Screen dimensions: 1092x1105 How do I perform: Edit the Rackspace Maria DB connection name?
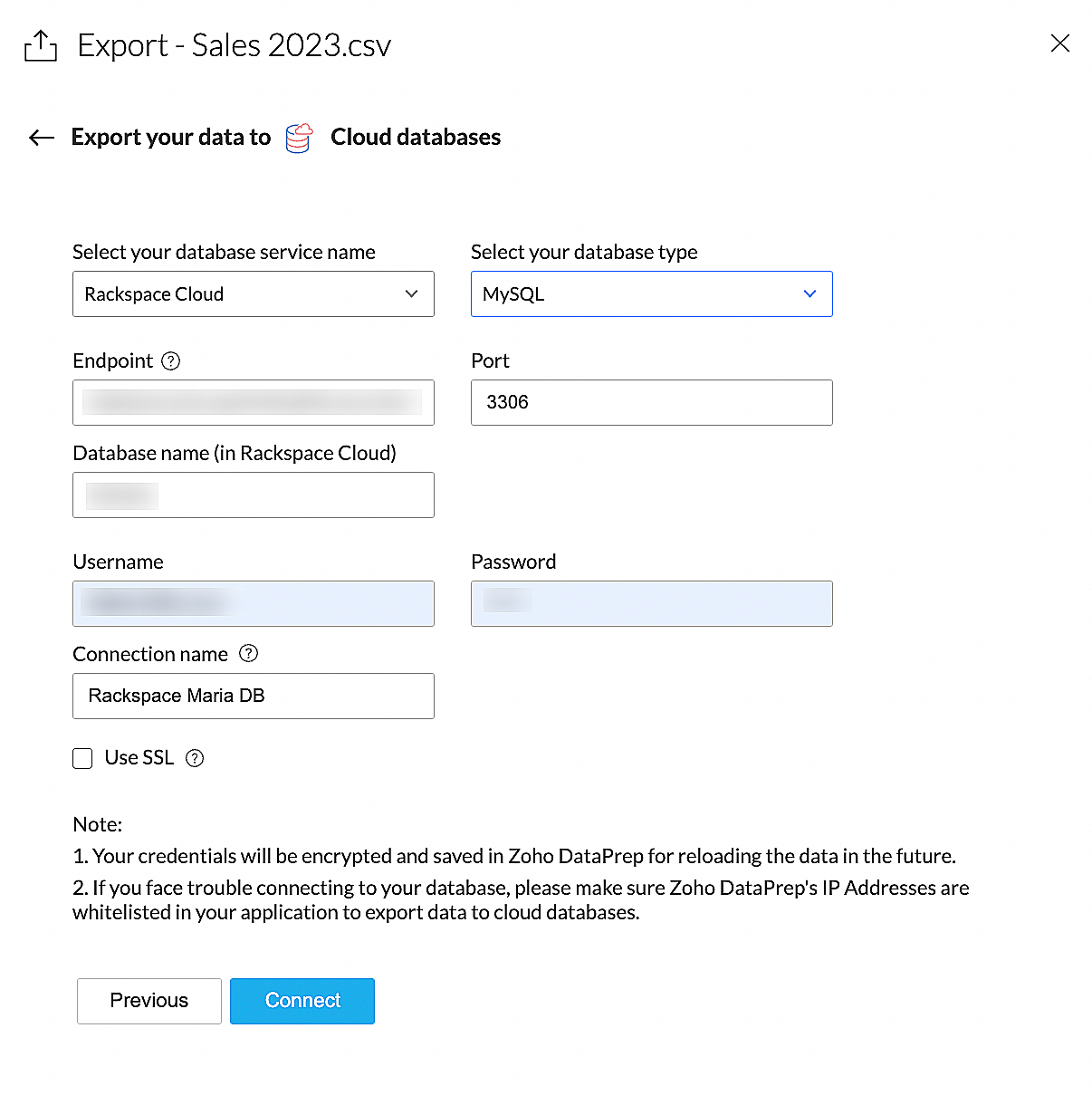254,697
